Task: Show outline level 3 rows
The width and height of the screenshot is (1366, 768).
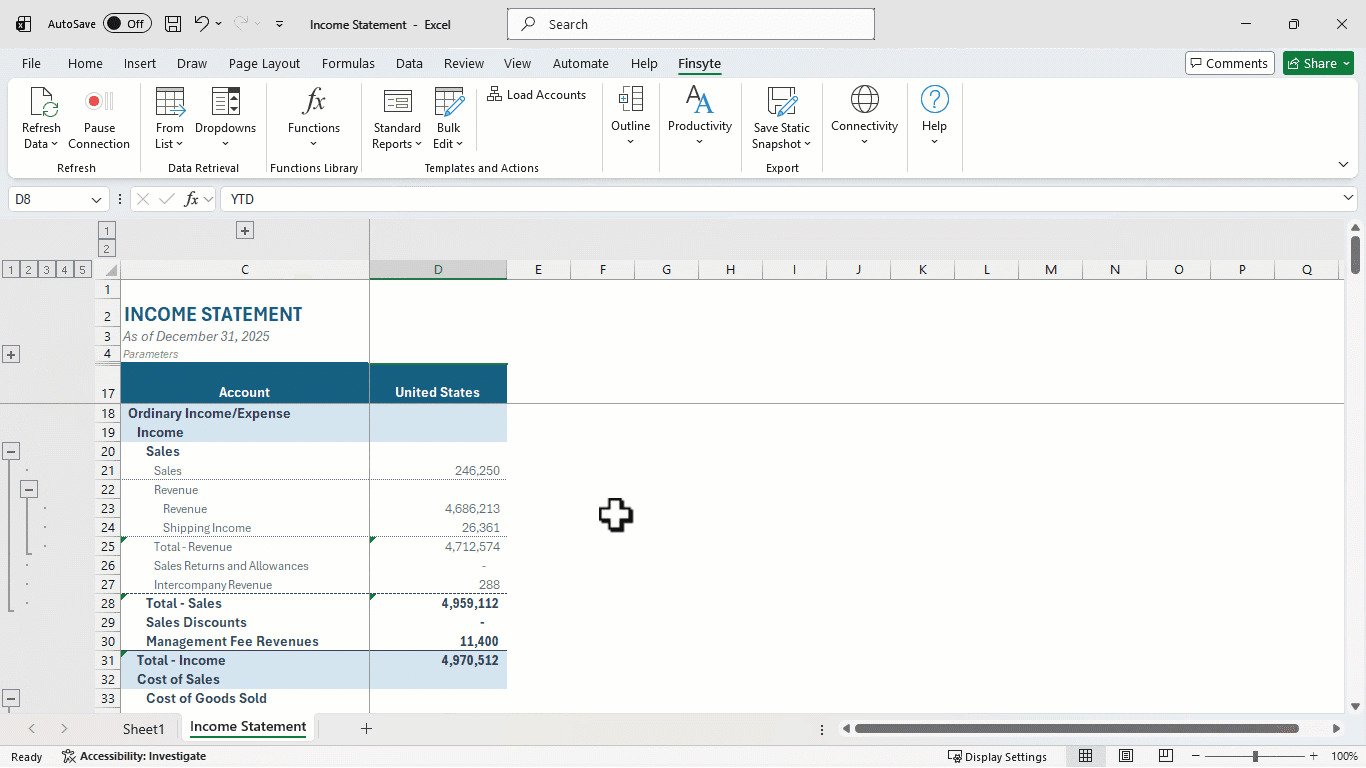Action: point(46,270)
